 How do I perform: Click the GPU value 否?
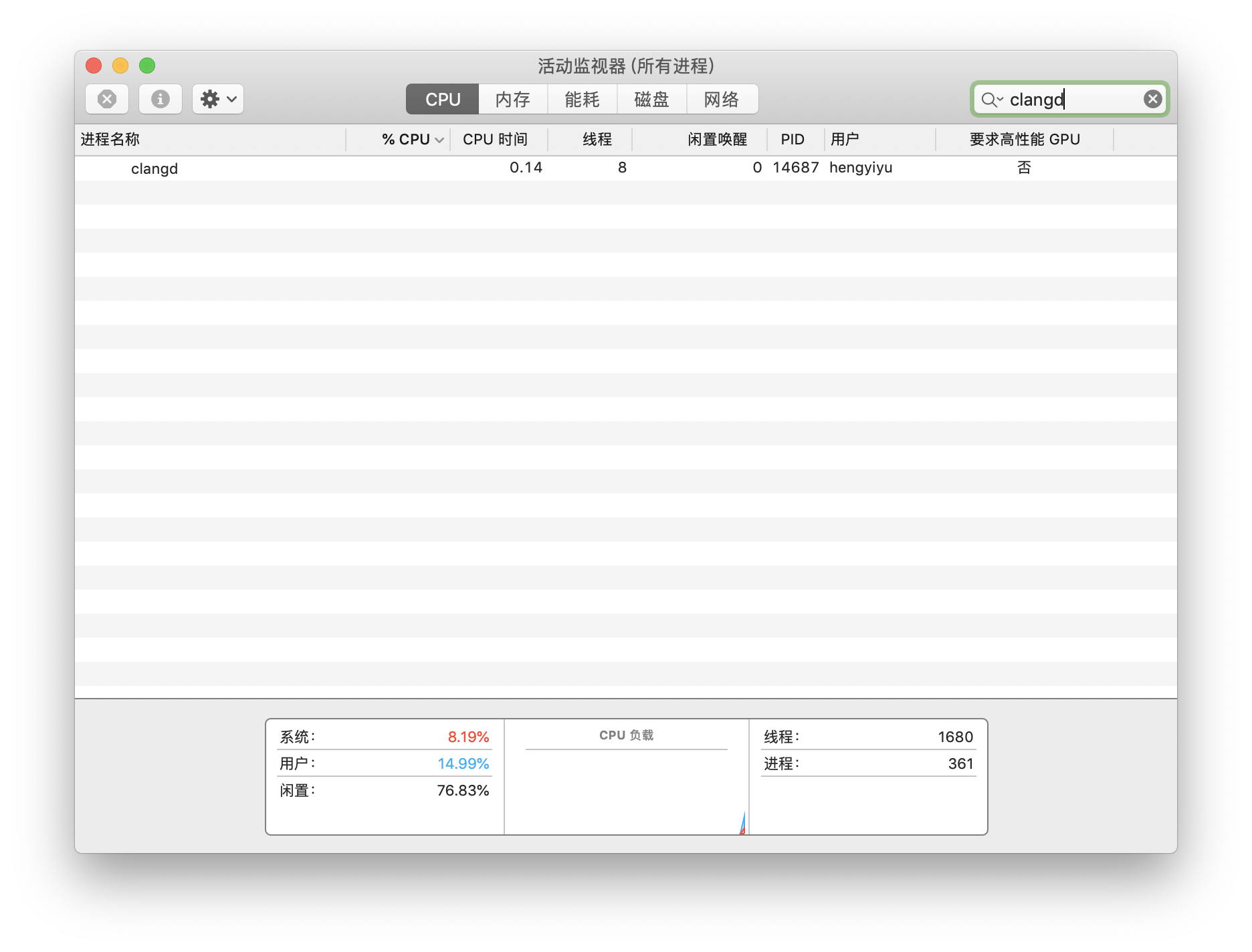[x=1024, y=168]
